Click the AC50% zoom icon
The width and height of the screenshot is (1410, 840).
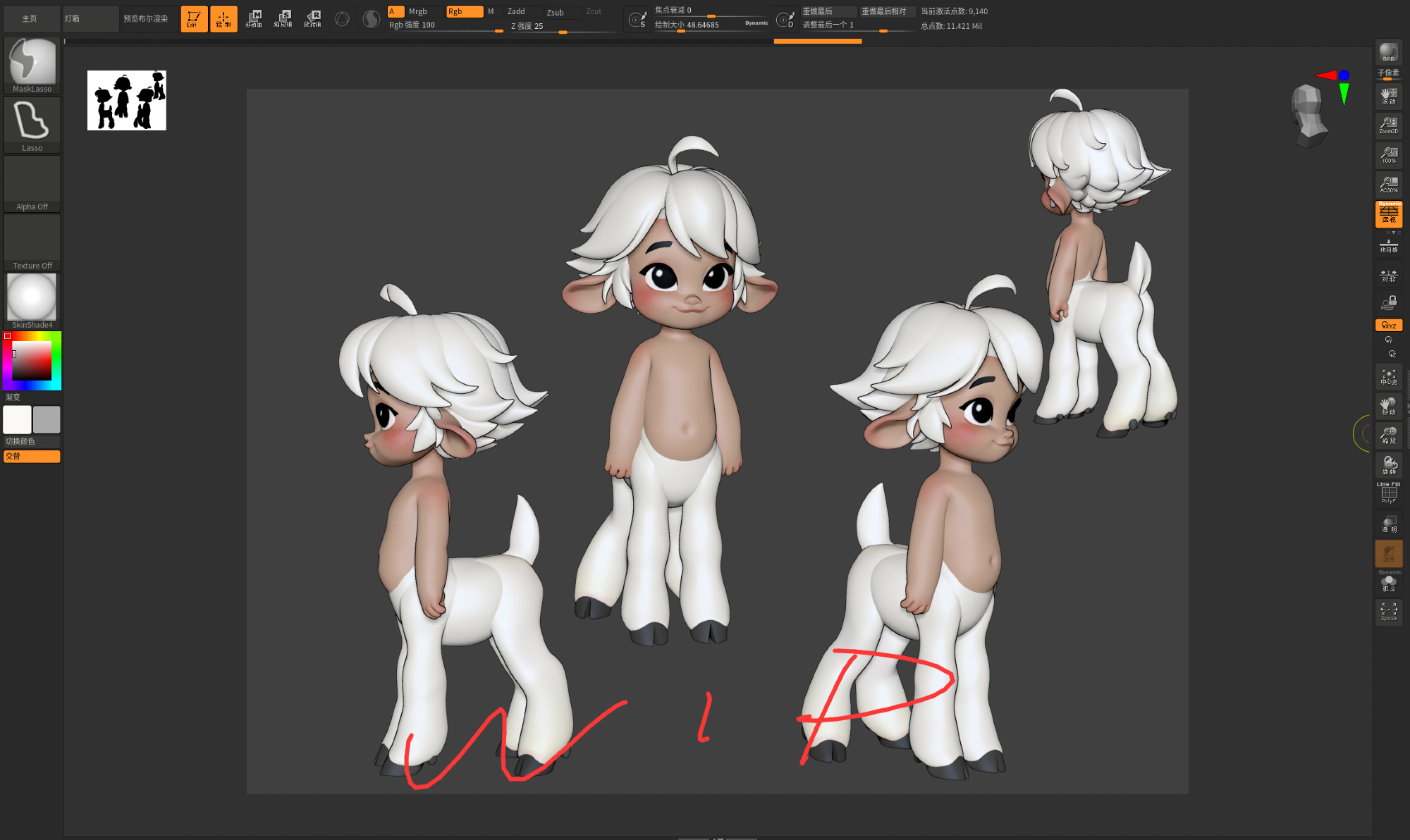pyautogui.click(x=1388, y=185)
